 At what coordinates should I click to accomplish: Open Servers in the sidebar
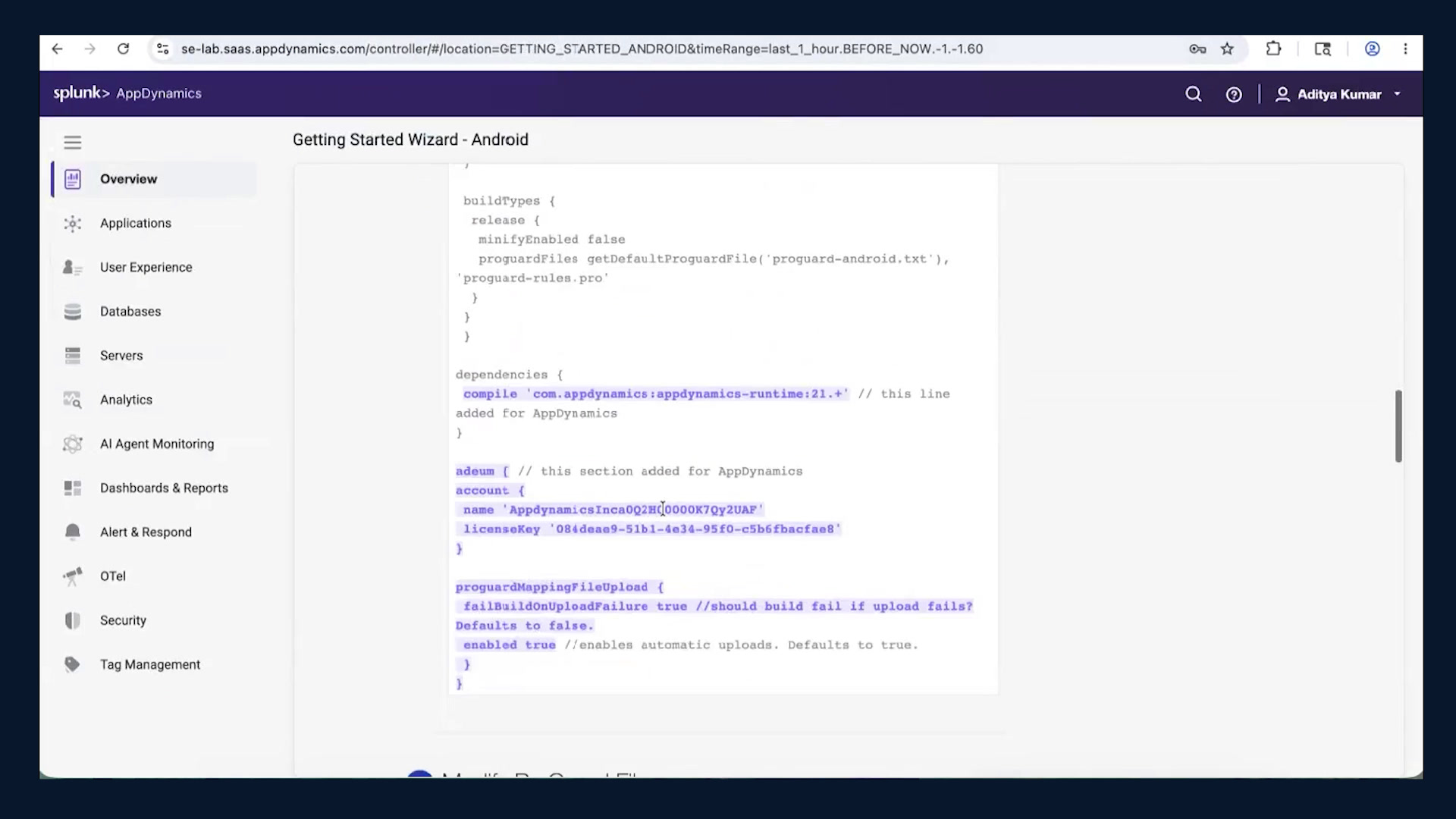pos(154,356)
